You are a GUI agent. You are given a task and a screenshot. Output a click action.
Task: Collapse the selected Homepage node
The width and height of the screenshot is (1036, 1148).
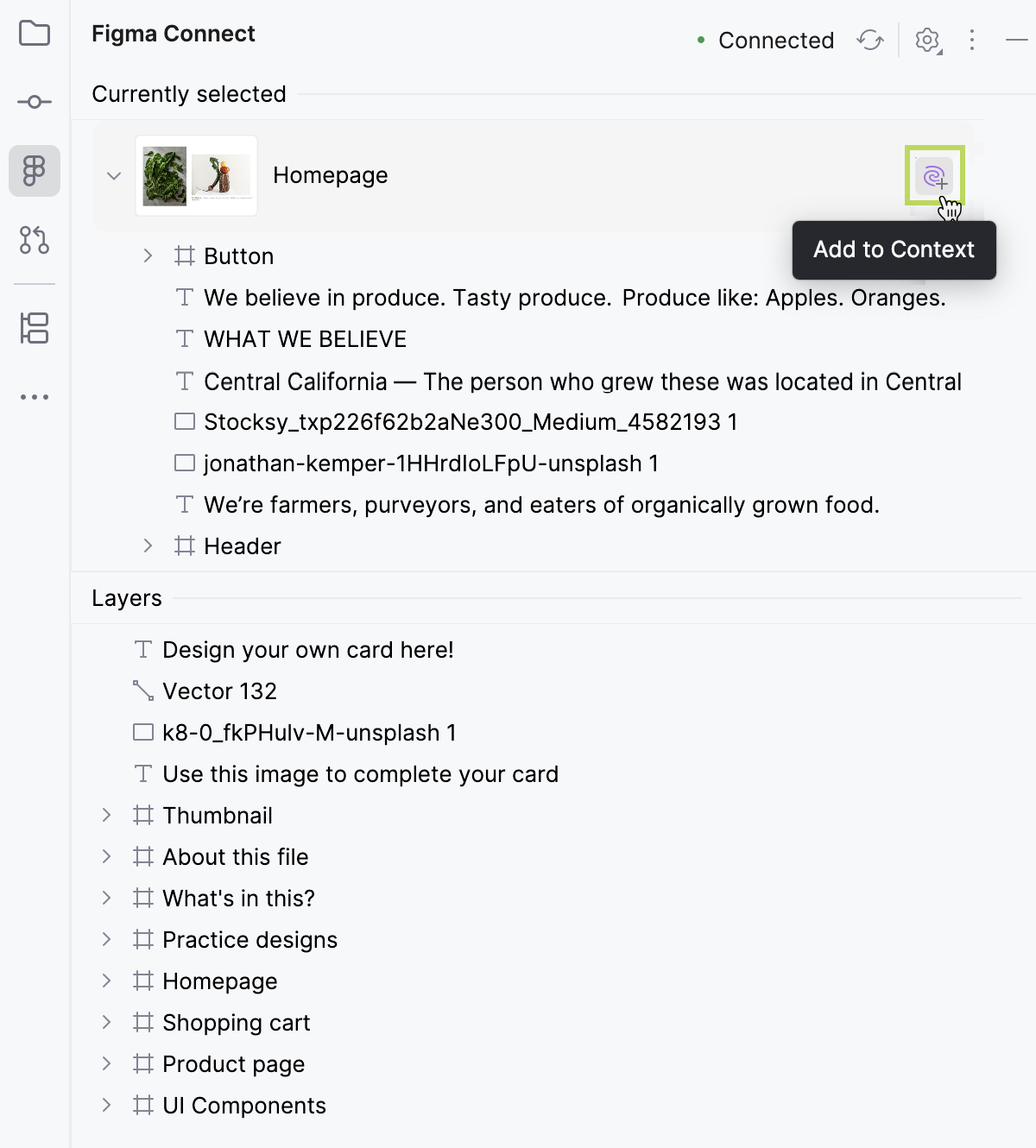[114, 176]
